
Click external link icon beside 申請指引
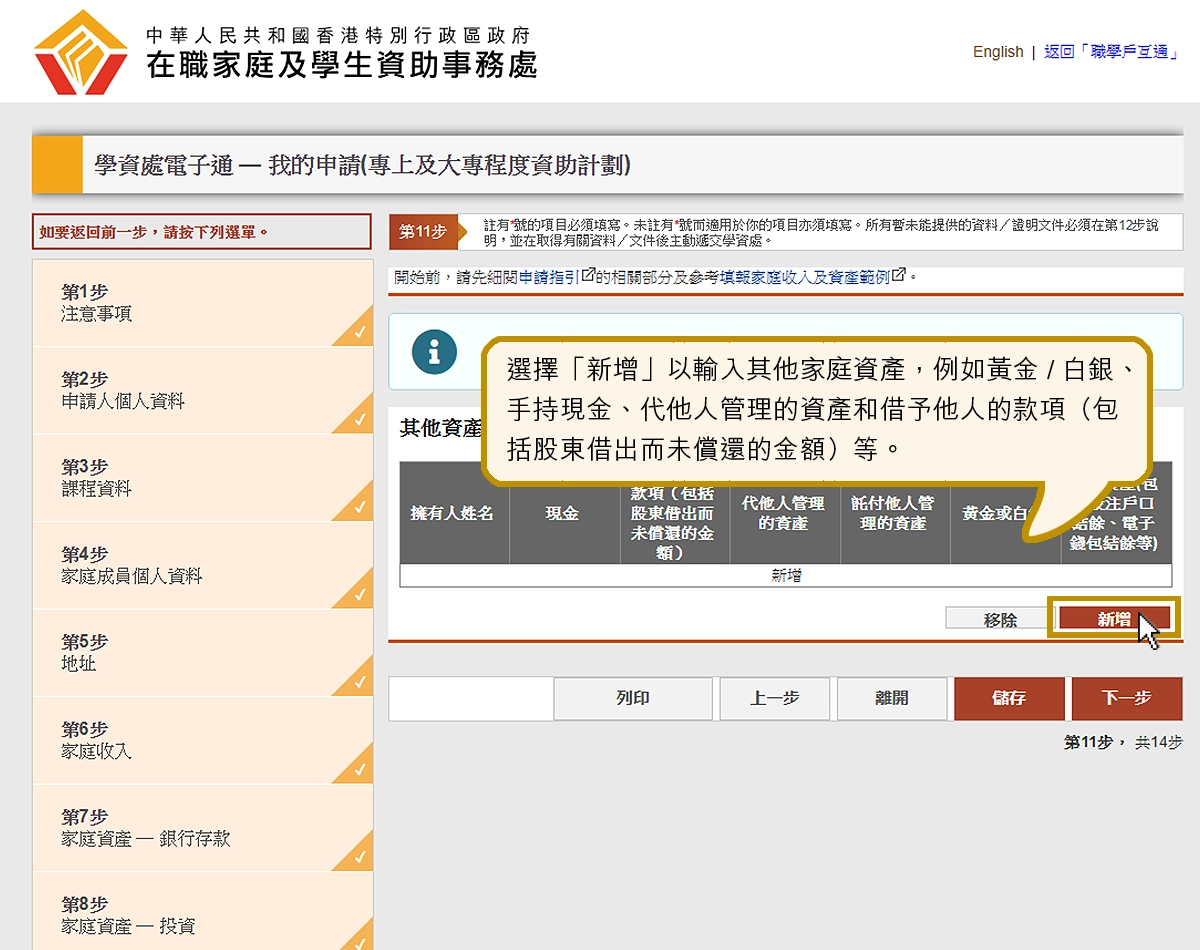(588, 275)
